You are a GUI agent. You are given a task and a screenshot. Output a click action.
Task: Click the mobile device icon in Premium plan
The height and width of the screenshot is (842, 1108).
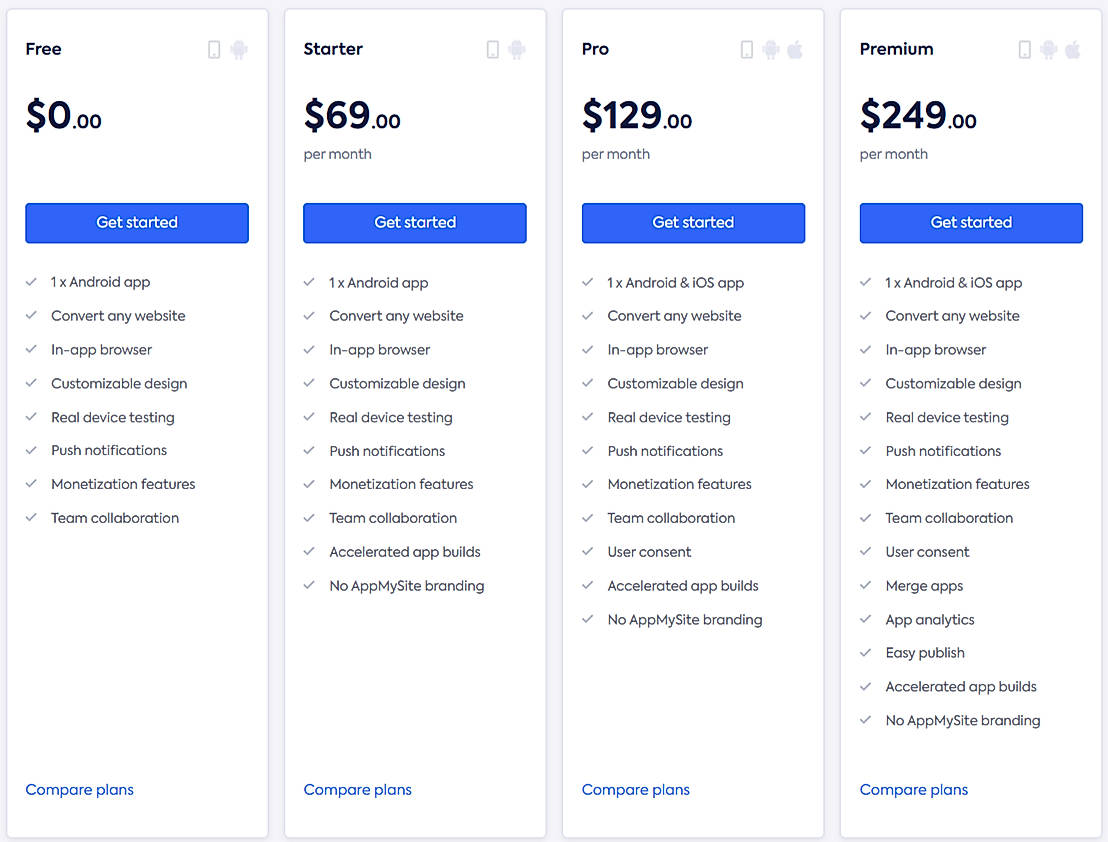coord(1024,50)
